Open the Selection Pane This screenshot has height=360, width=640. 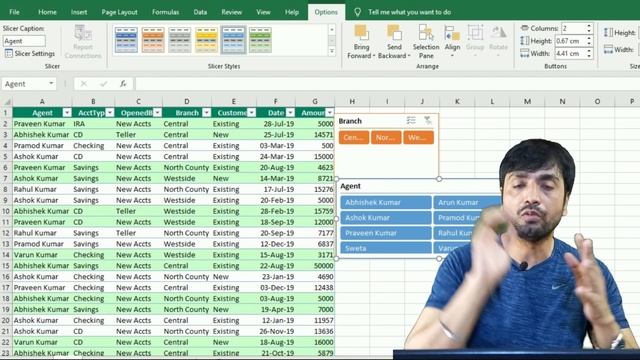pyautogui.click(x=426, y=42)
